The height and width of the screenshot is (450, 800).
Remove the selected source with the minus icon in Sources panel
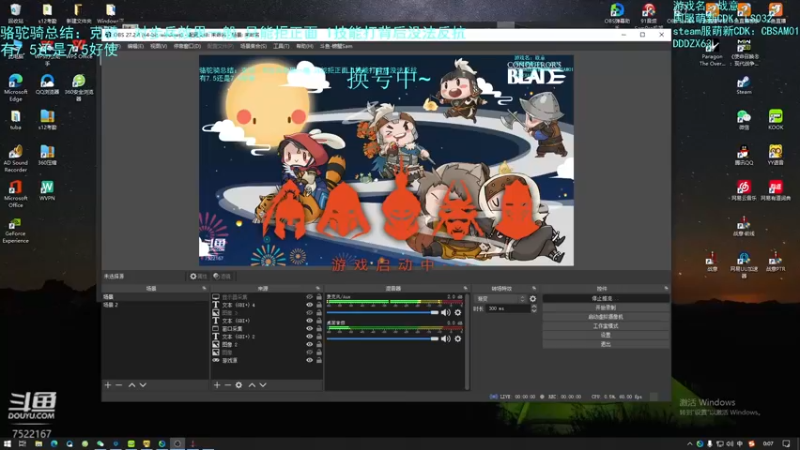point(228,385)
